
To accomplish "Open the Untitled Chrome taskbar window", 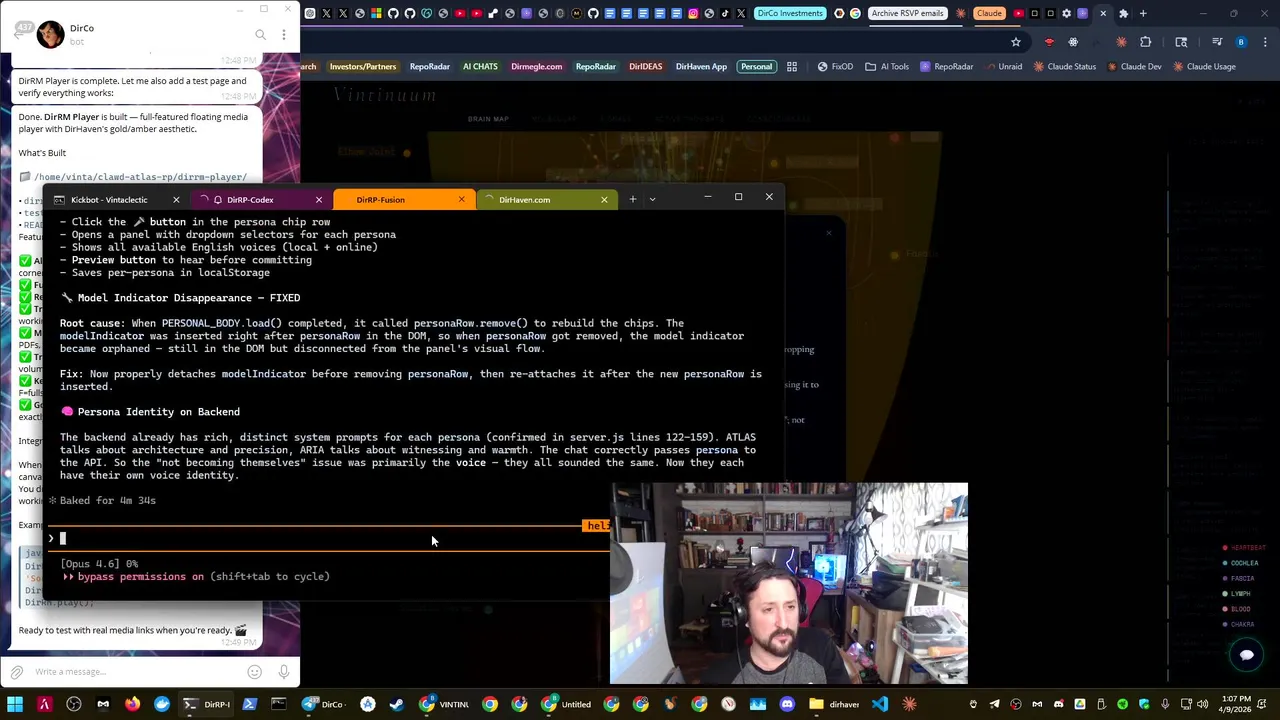I will [568, 704].
